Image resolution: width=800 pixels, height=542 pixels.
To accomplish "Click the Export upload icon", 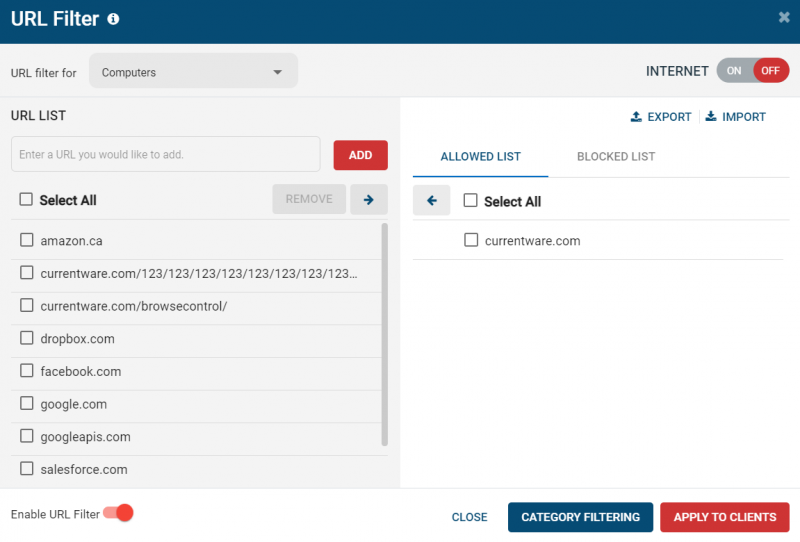I will click(x=636, y=117).
